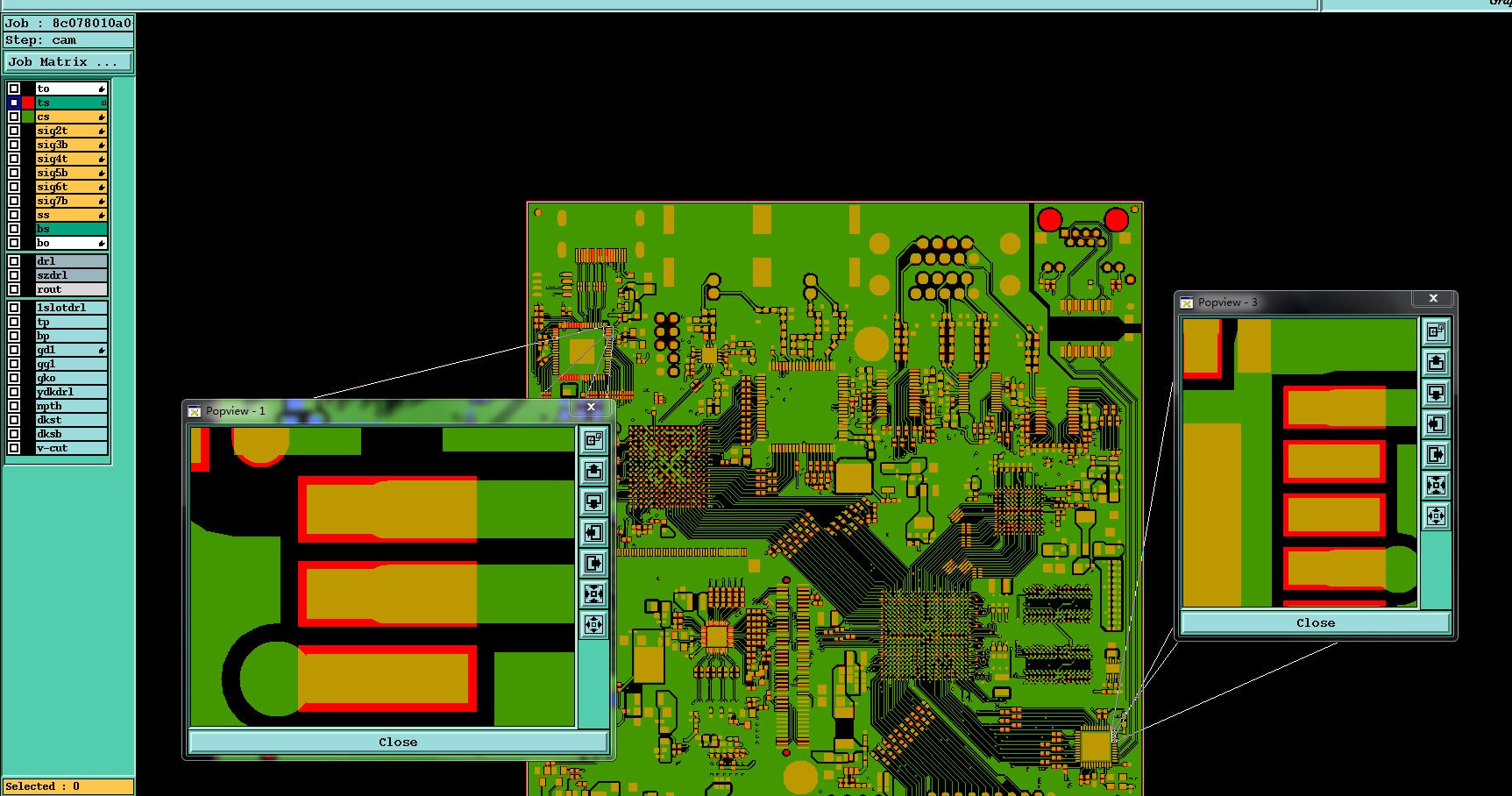Screen dimensions: 1512x796
Task: Toggle display checkbox for the v-cut layer
Action: (14, 448)
